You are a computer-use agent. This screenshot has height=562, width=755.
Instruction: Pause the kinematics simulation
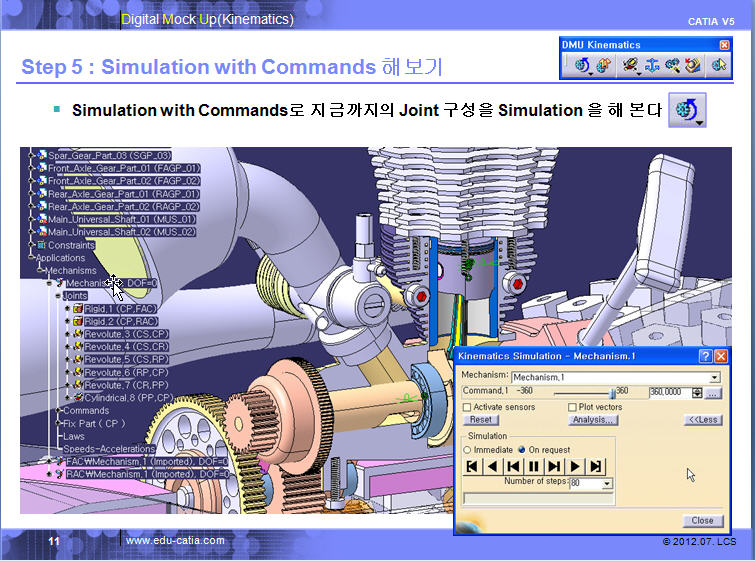pos(534,466)
